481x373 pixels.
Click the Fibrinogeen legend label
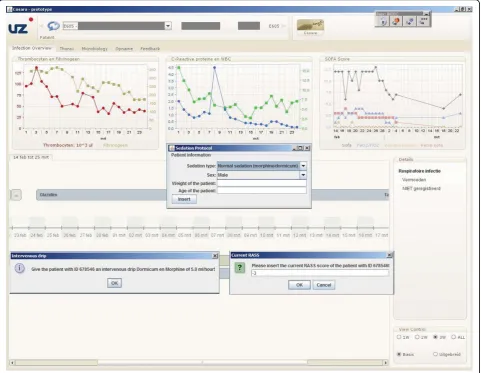click(115, 145)
